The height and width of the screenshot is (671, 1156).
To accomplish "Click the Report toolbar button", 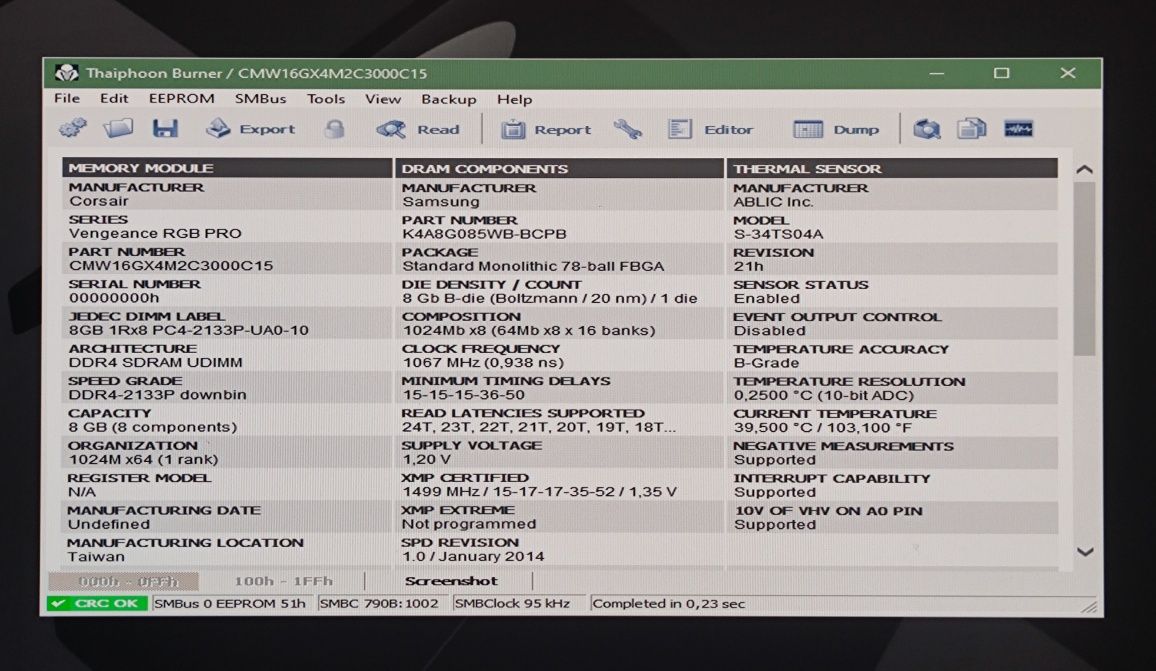I will [x=546, y=130].
